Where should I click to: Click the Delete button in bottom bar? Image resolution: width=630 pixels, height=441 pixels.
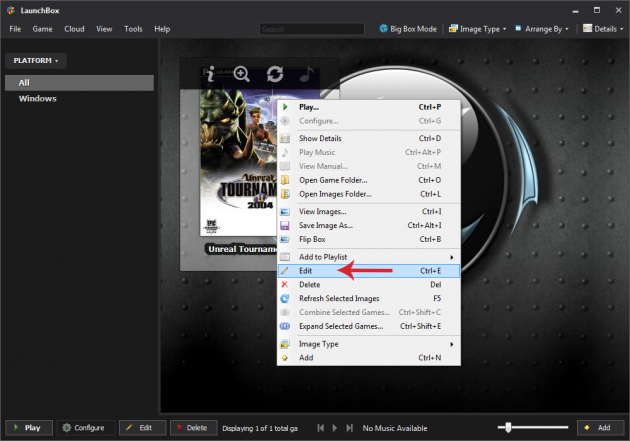coord(191,427)
